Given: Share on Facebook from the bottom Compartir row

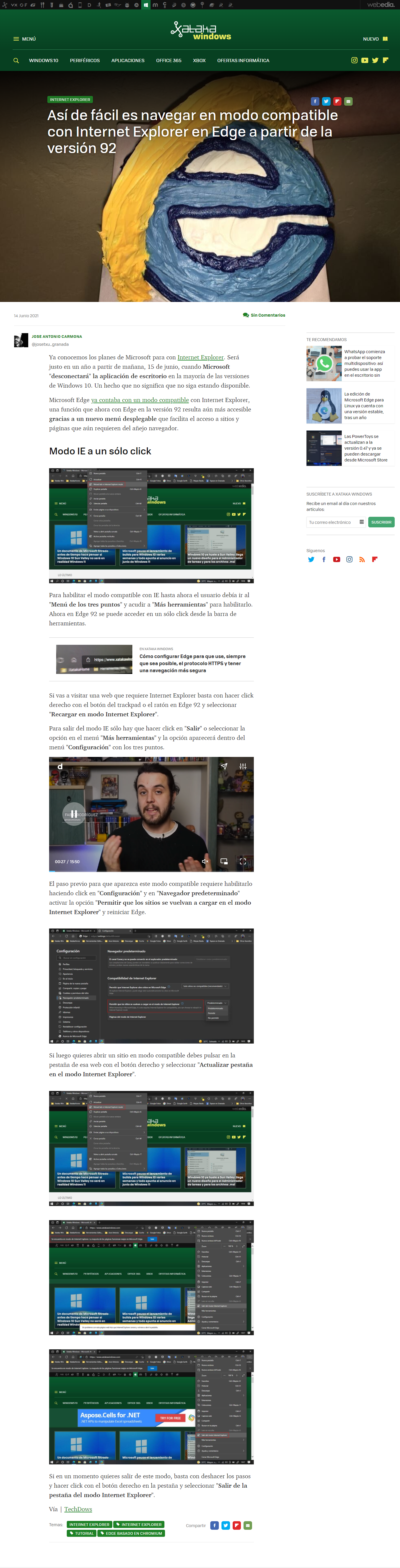Looking at the screenshot, I should (215, 1525).
